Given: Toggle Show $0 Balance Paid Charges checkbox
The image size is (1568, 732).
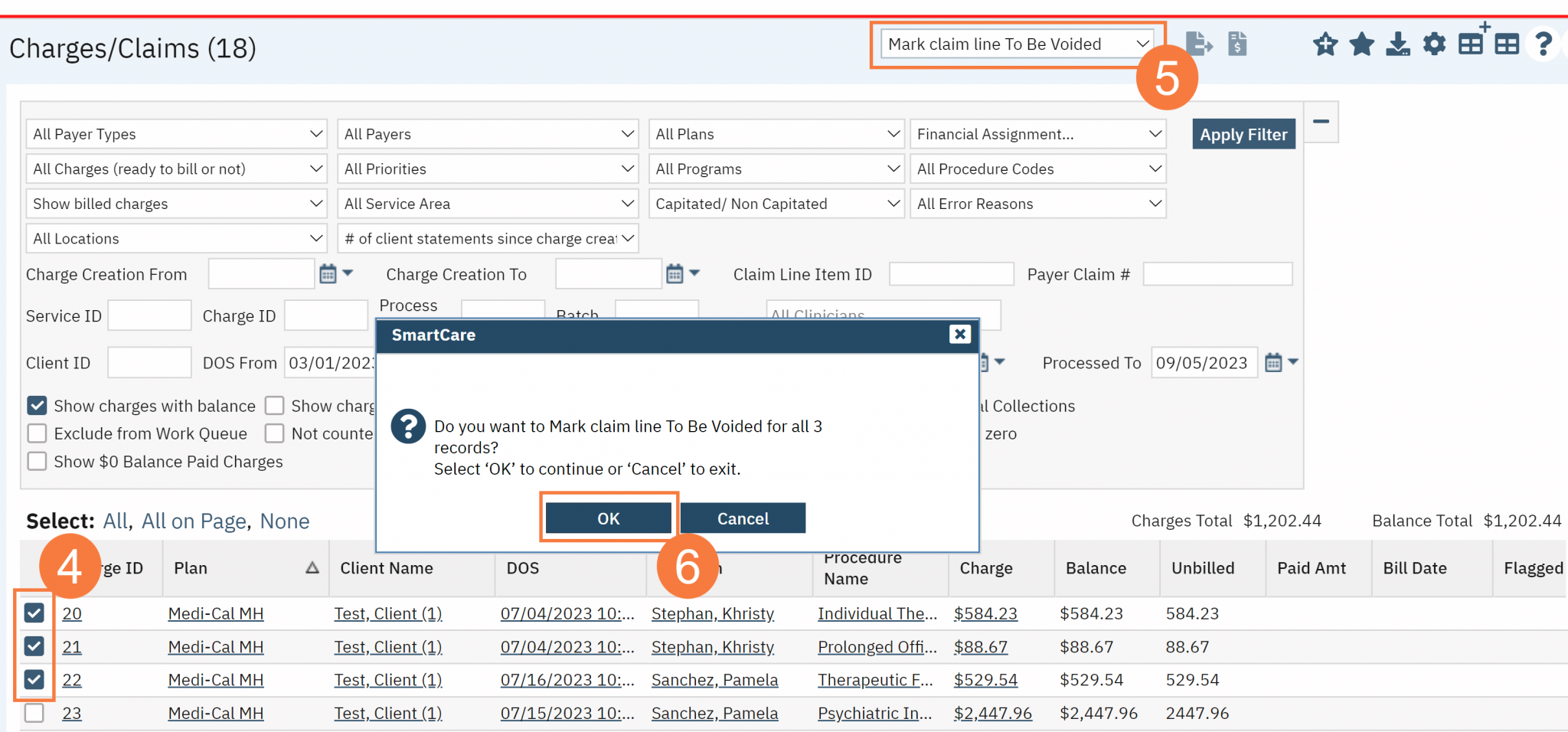Looking at the screenshot, I should (37, 462).
